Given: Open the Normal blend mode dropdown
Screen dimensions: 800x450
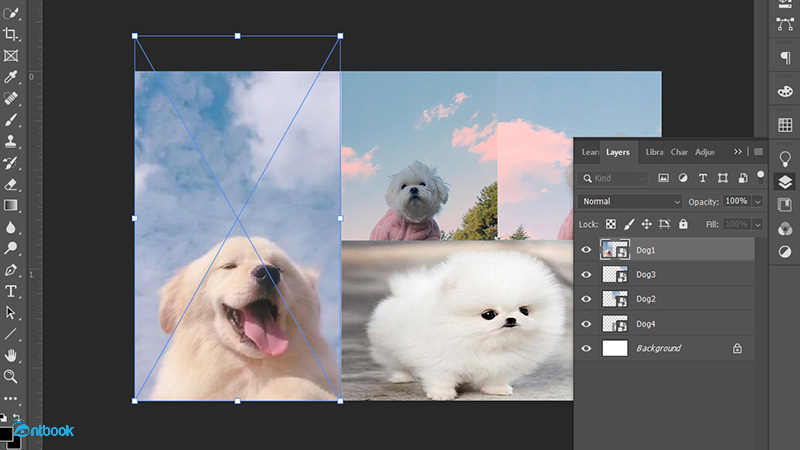Looking at the screenshot, I should pyautogui.click(x=630, y=202).
